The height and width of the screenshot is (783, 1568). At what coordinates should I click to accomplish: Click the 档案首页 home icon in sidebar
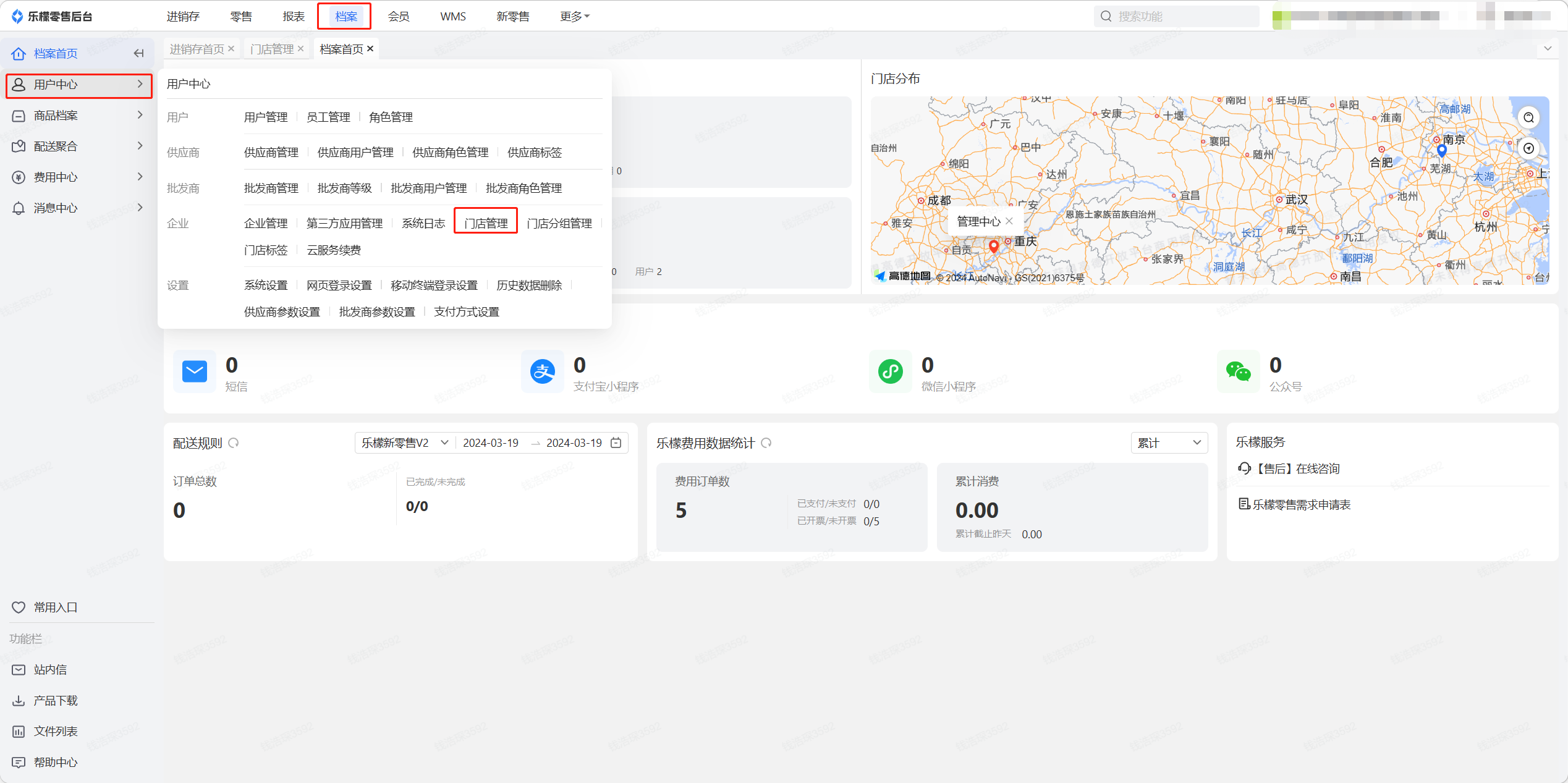19,54
